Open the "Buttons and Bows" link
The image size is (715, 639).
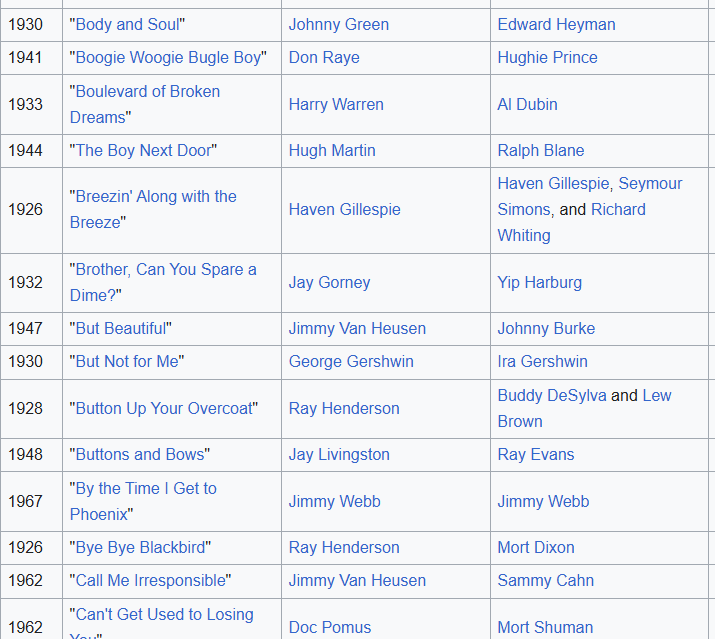140,454
